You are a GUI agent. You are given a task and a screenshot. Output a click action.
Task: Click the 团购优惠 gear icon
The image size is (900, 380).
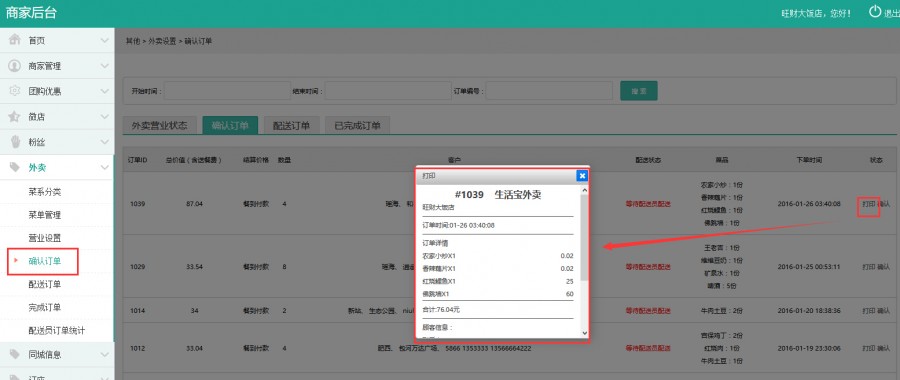pos(15,91)
